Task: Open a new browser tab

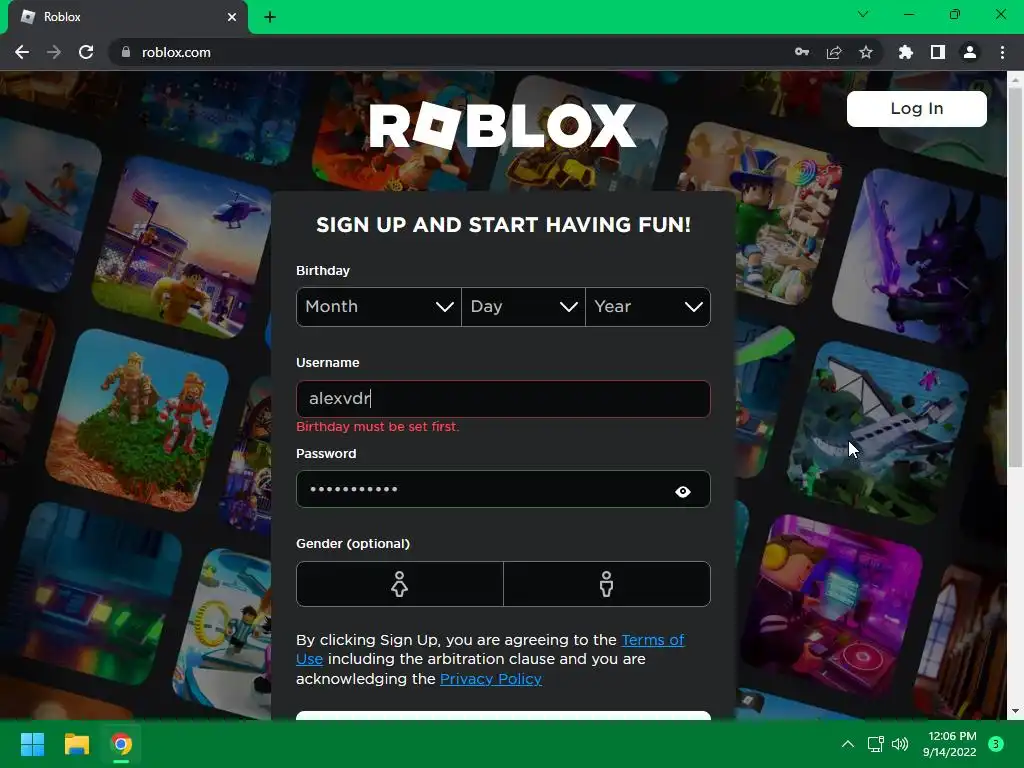Action: pos(270,17)
